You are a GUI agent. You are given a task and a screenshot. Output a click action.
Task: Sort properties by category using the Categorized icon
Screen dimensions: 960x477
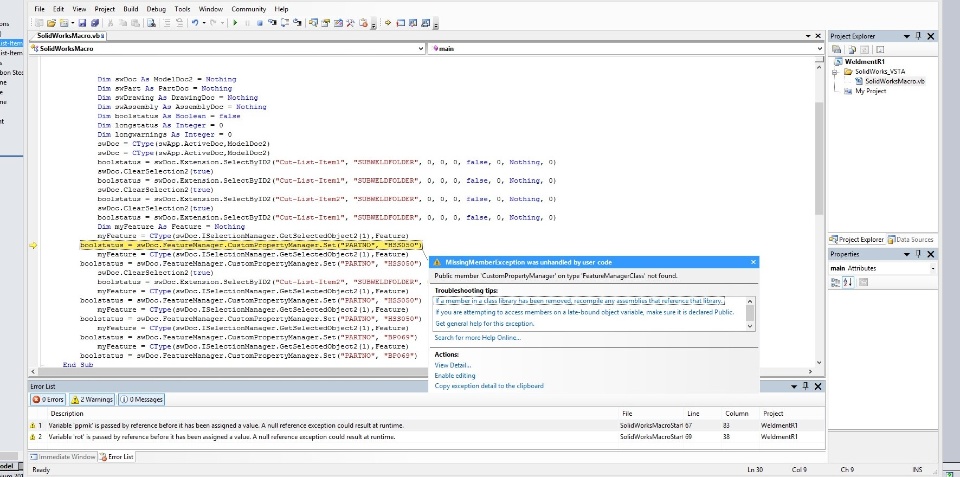tap(836, 282)
